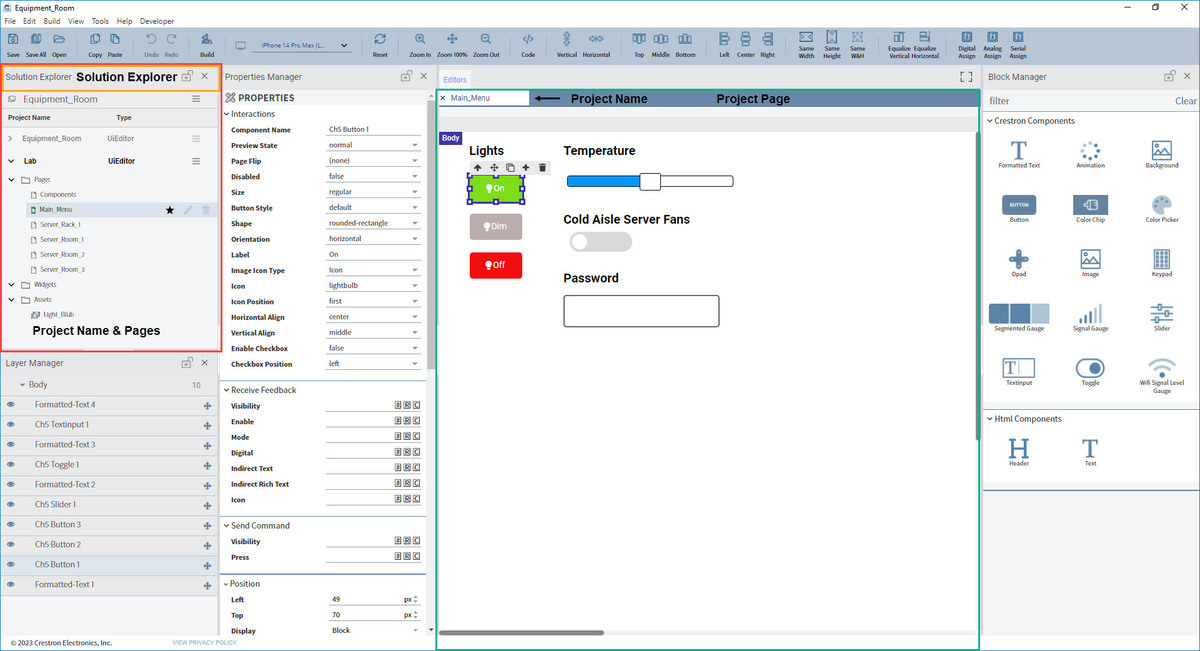Click the Temperature slider handle
This screenshot has height=651, width=1200.
650,181
